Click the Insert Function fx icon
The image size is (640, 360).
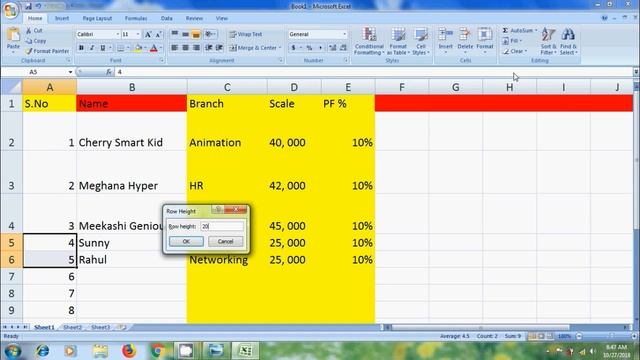(x=109, y=72)
